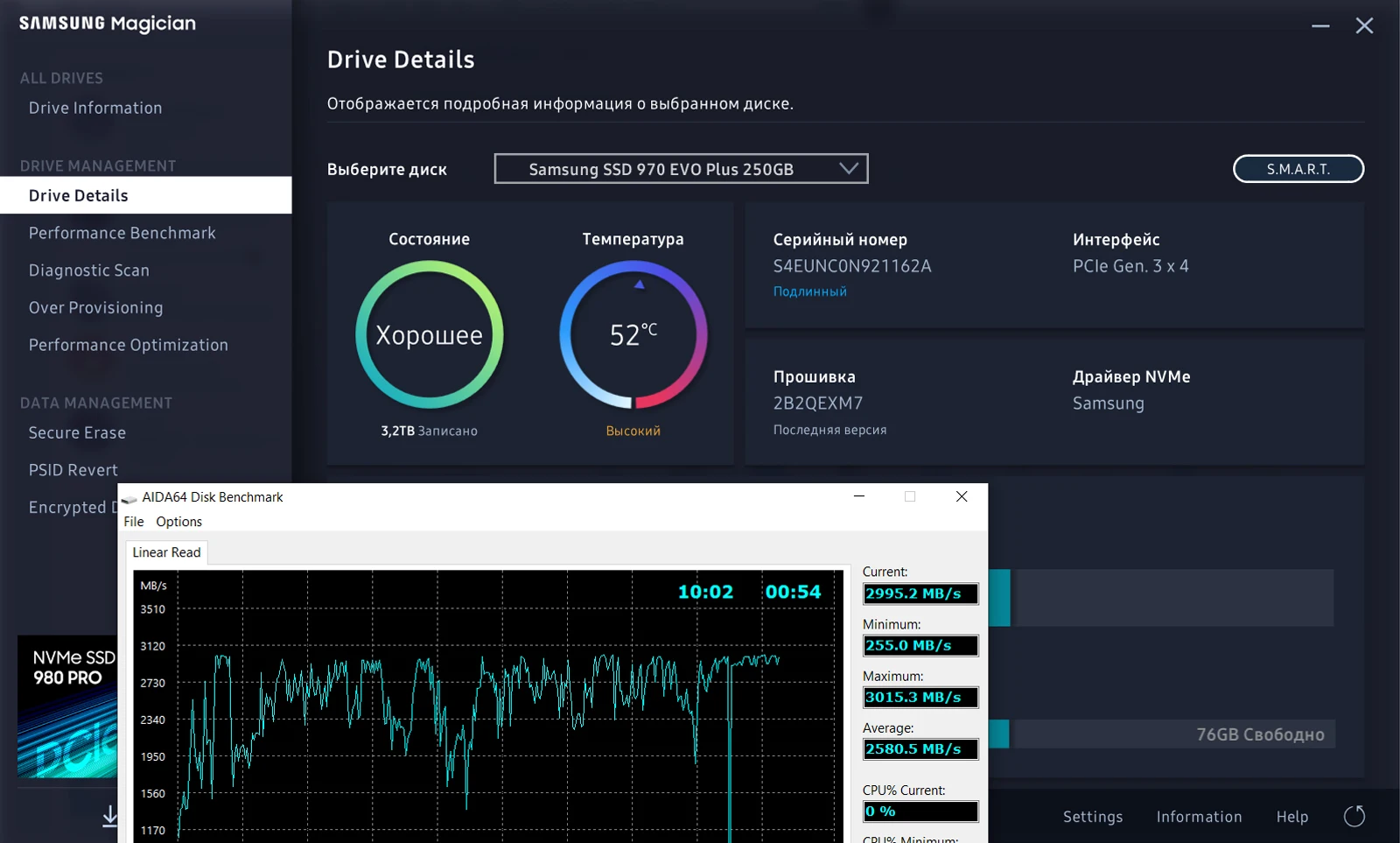Select Over Provisioning in sidebar
The width and height of the screenshot is (1400, 843).
[95, 308]
